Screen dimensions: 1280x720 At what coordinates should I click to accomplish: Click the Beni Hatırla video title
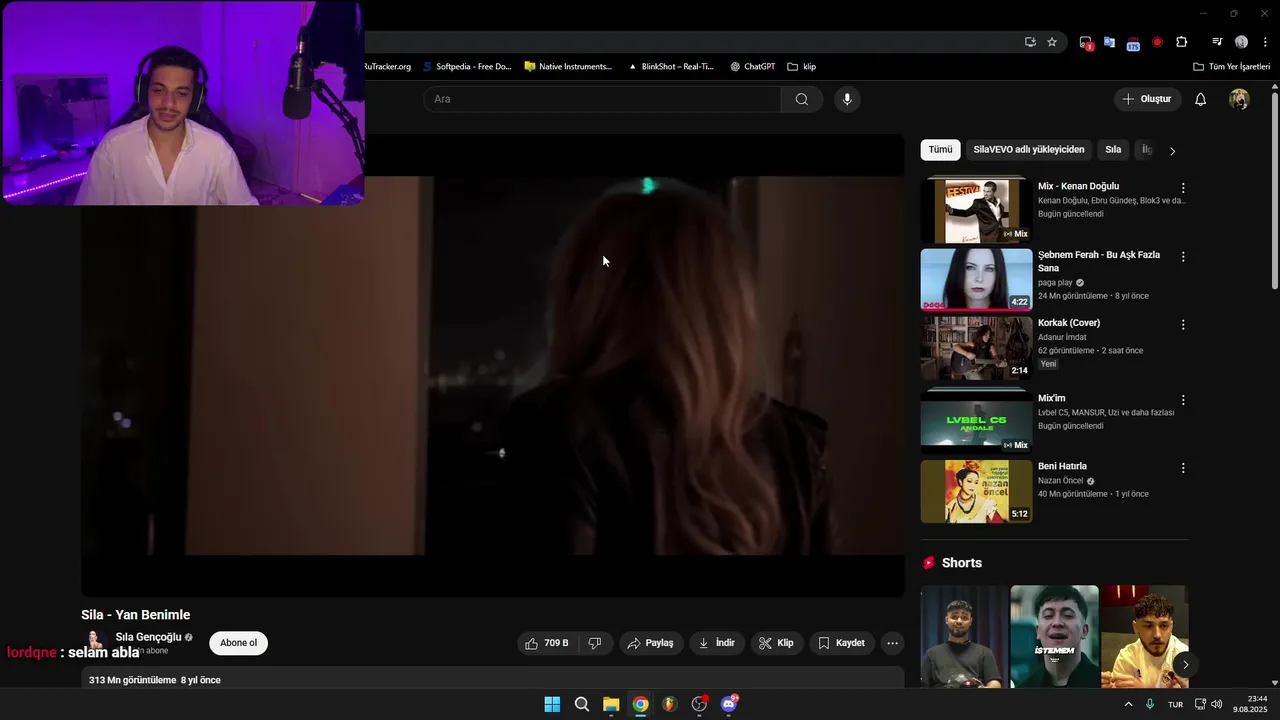click(x=1062, y=466)
